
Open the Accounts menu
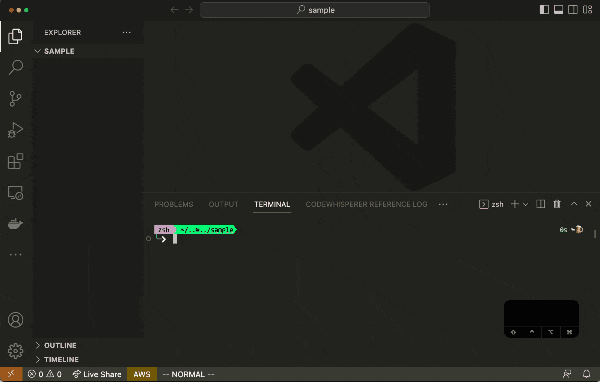pos(15,320)
